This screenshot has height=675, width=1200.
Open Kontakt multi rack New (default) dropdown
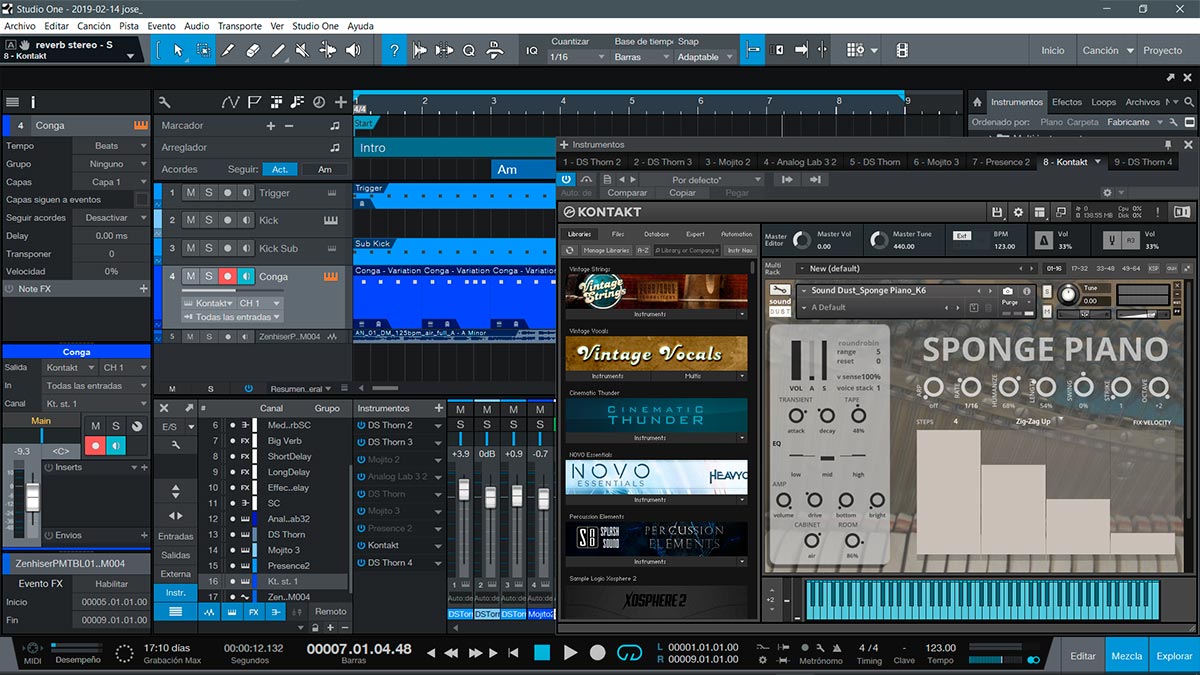tap(915, 268)
